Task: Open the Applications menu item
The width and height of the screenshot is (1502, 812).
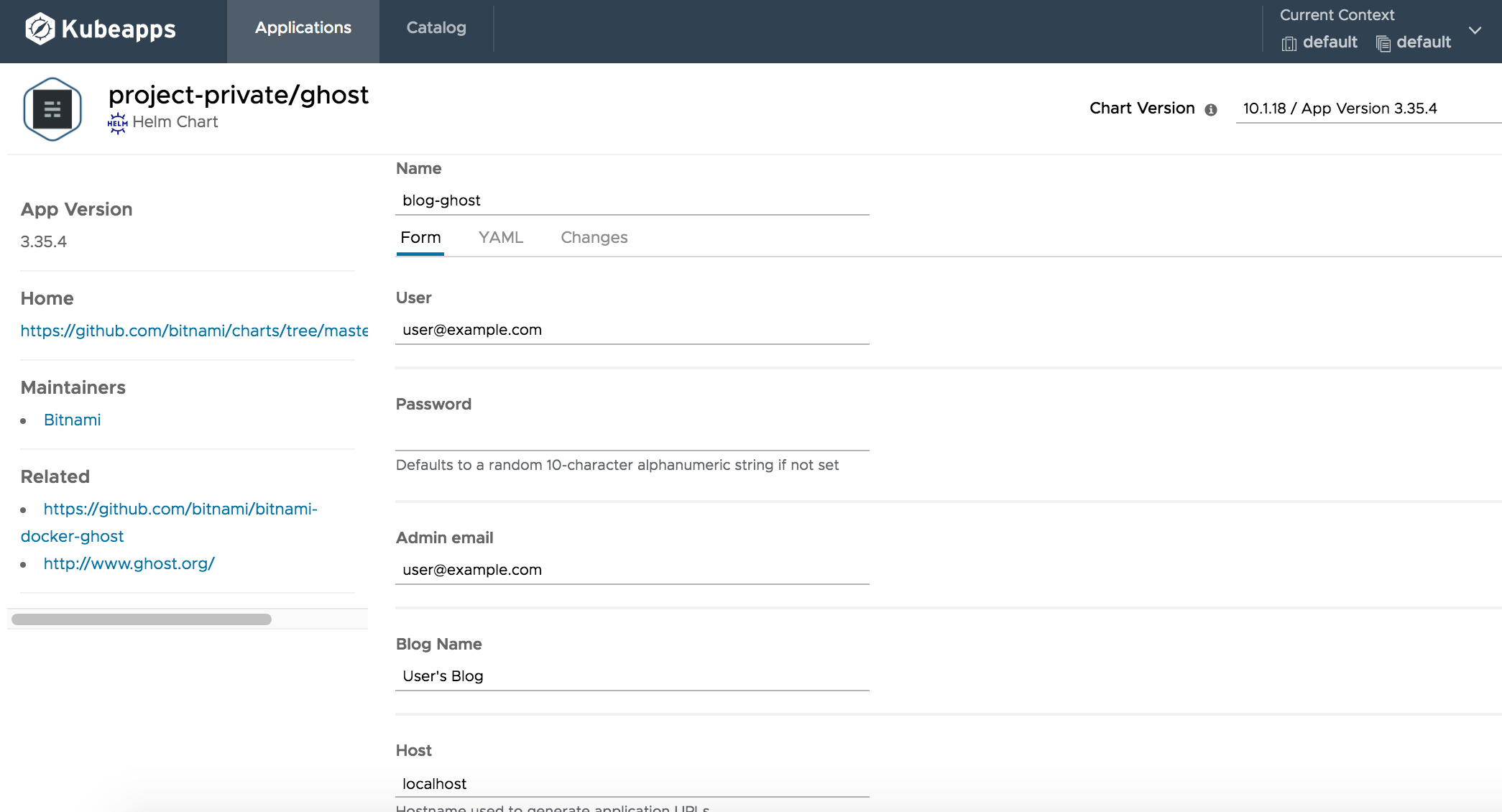Action: point(303,28)
